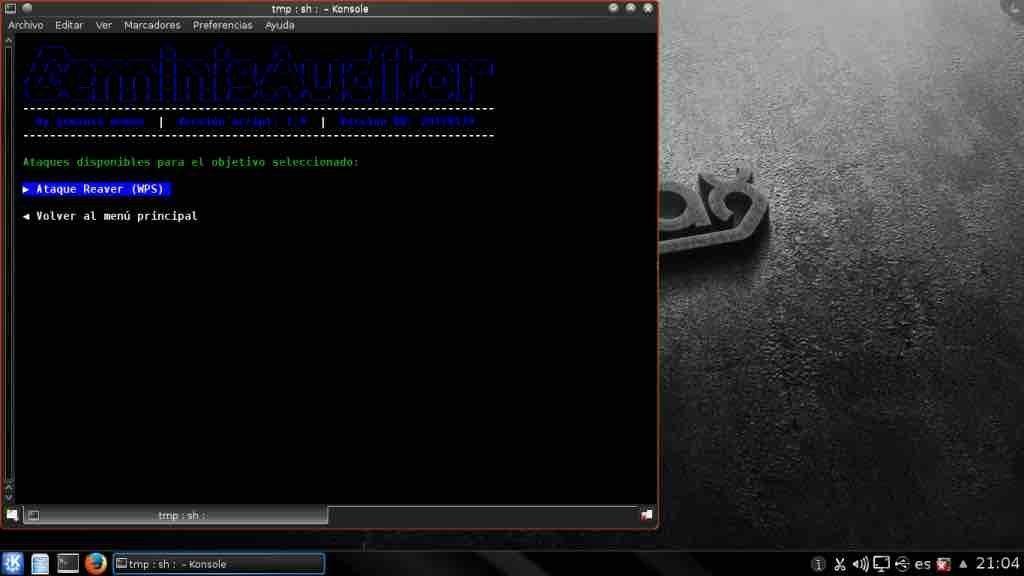The height and width of the screenshot is (576, 1024).
Task: Click the display monitor tray icon
Action: (x=881, y=564)
